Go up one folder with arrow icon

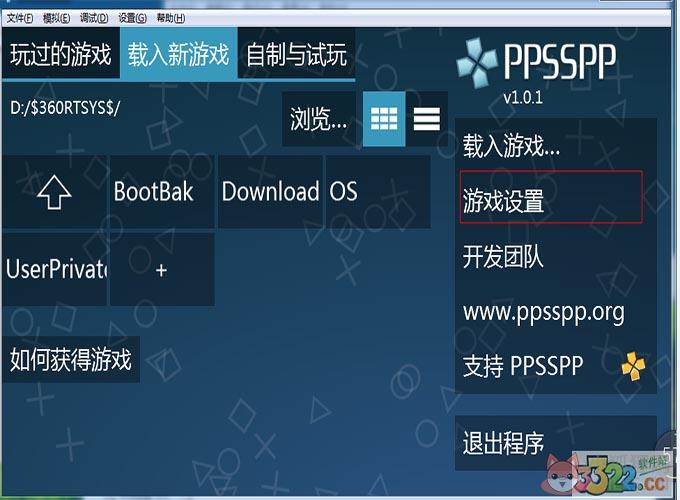coord(54,192)
